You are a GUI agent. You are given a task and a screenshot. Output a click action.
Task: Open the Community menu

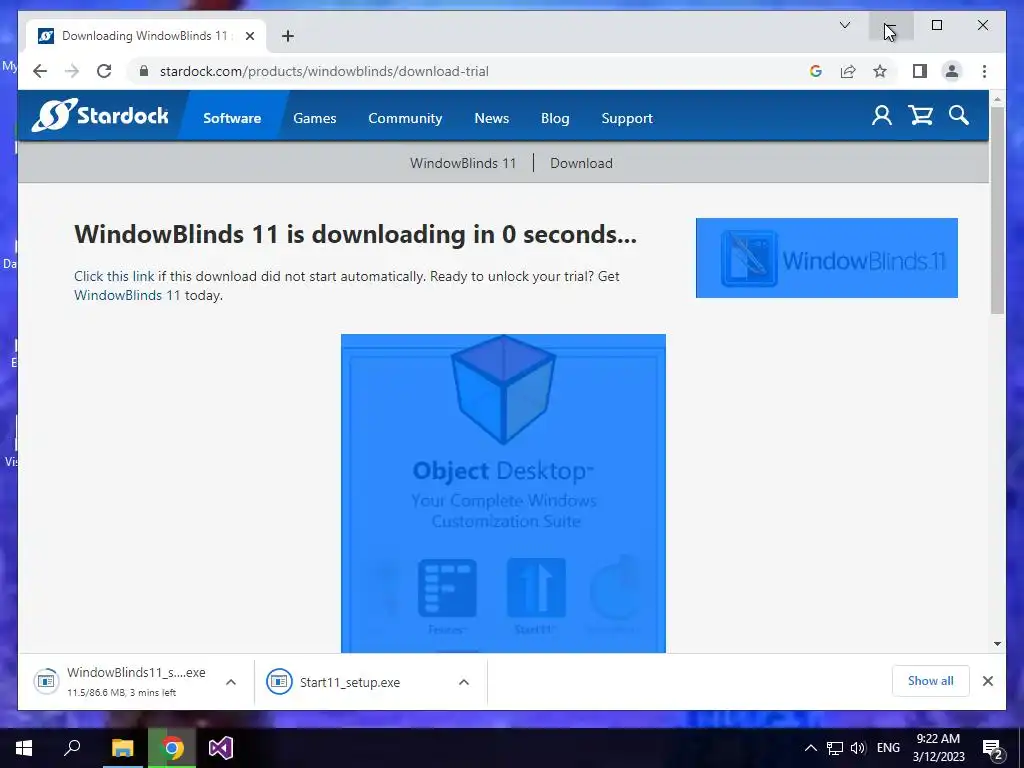point(405,118)
